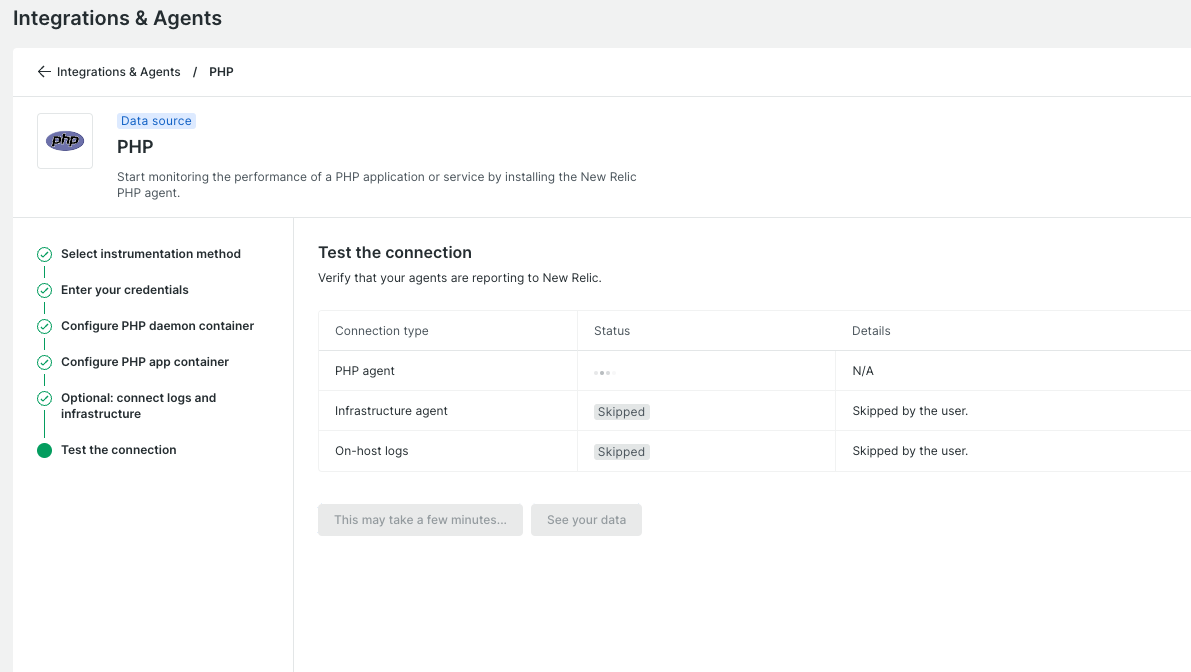Viewport: 1191px width, 672px height.
Task: Click the loading dots in PHP agent status
Action: point(603,373)
